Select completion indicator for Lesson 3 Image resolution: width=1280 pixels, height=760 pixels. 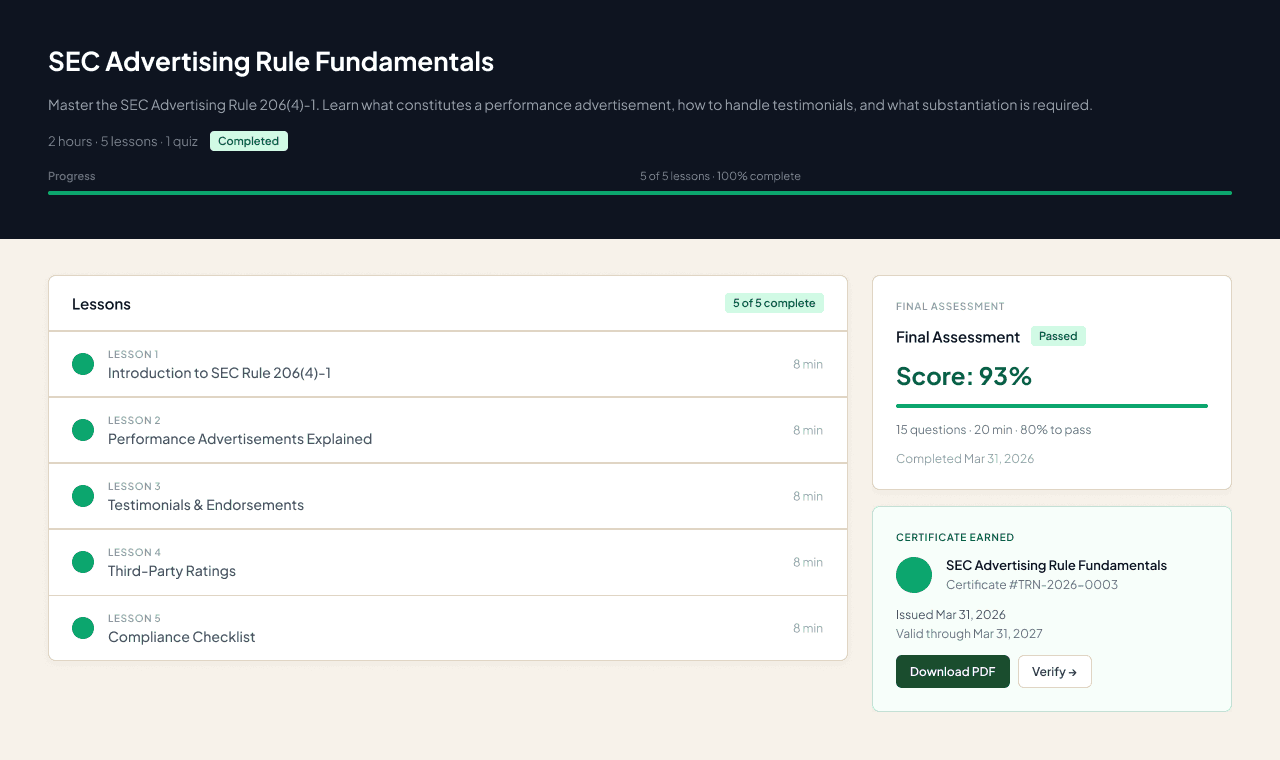pos(83,496)
